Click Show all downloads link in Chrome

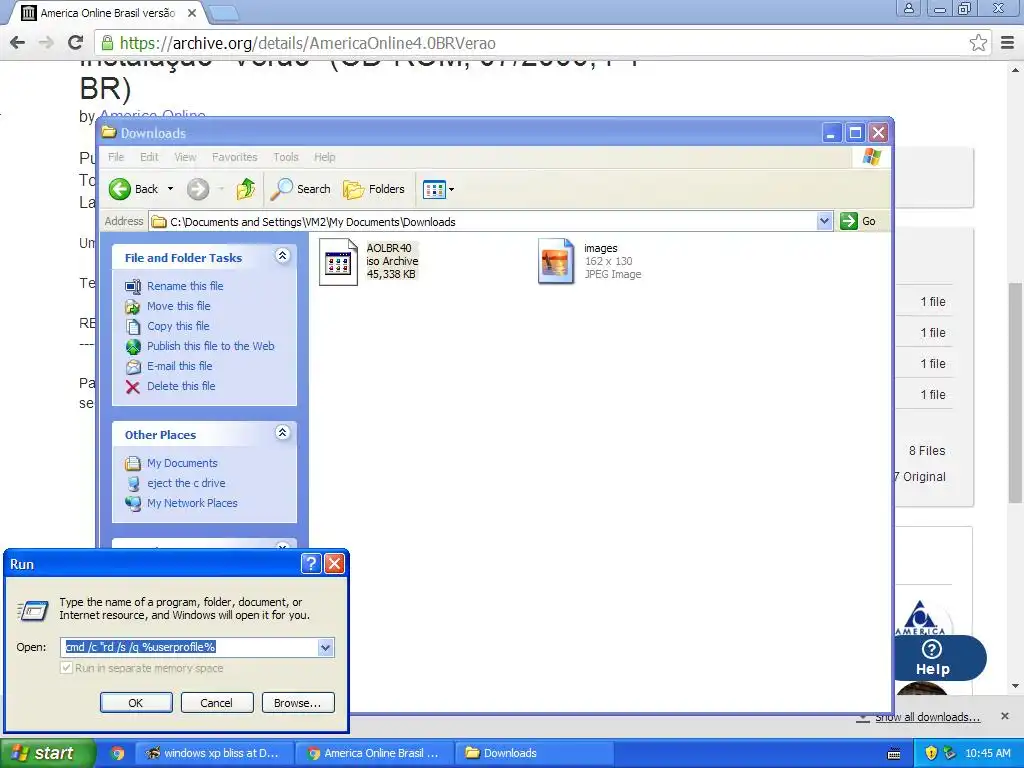pyautogui.click(x=927, y=717)
